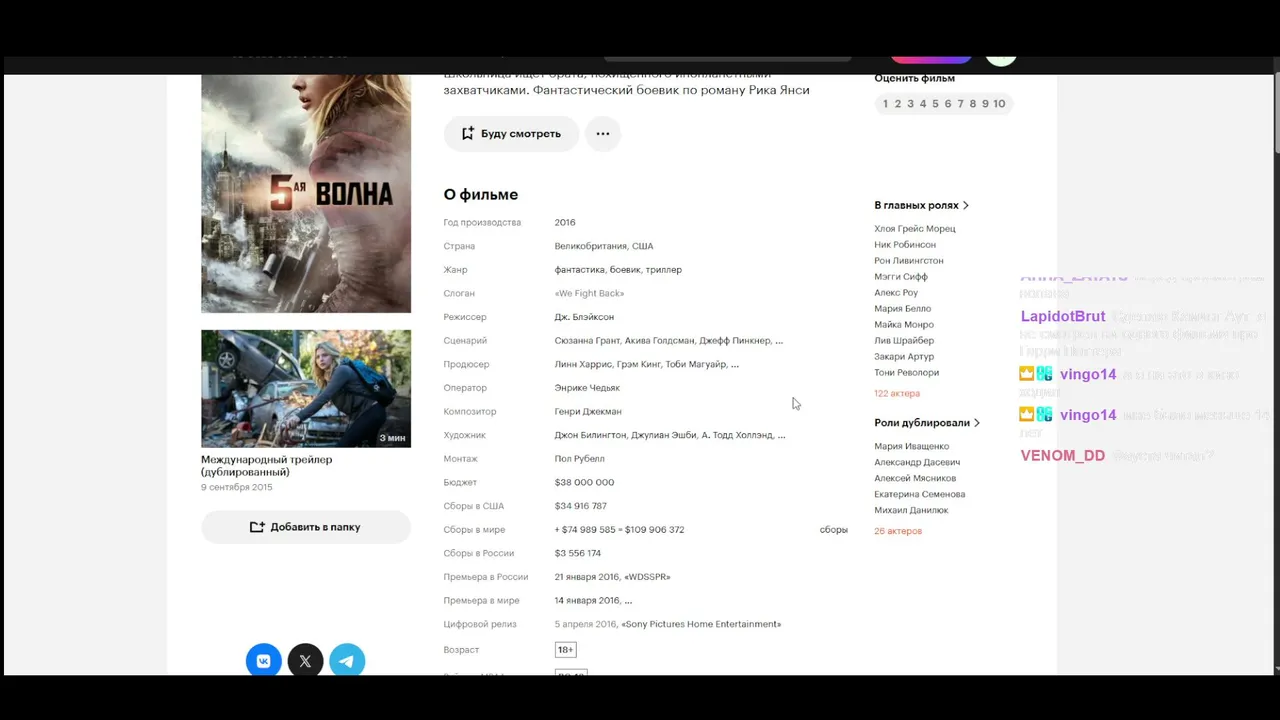
Task: Expand the «В главных ролях» cast section
Action: point(922,205)
